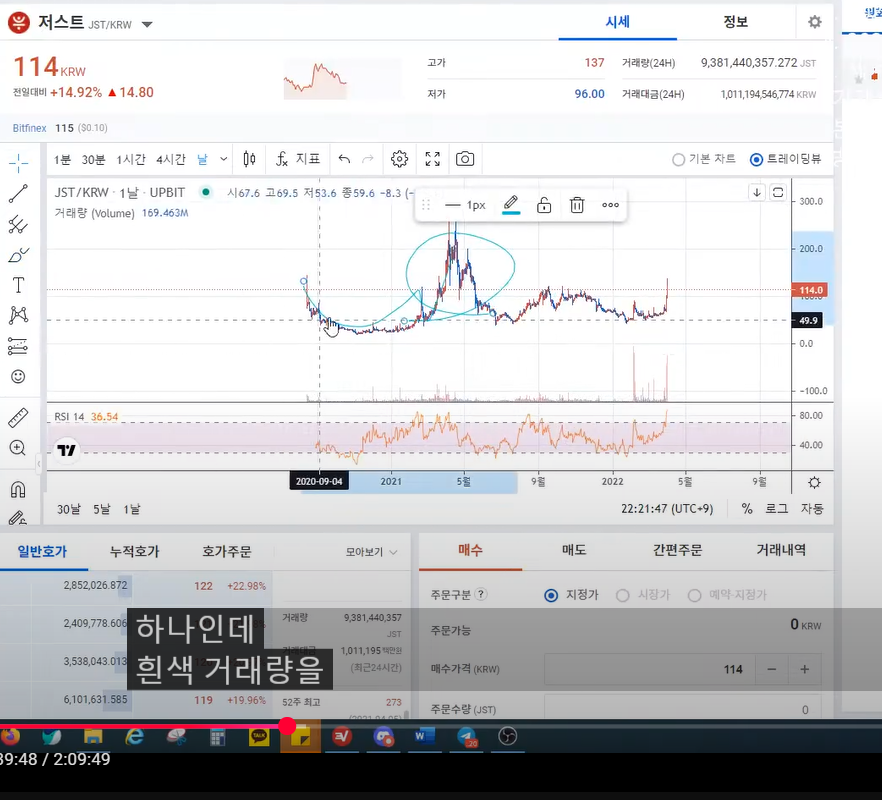882x800 pixels.
Task: Expand the JST/KRW market selector dropdown
Action: tap(147, 24)
